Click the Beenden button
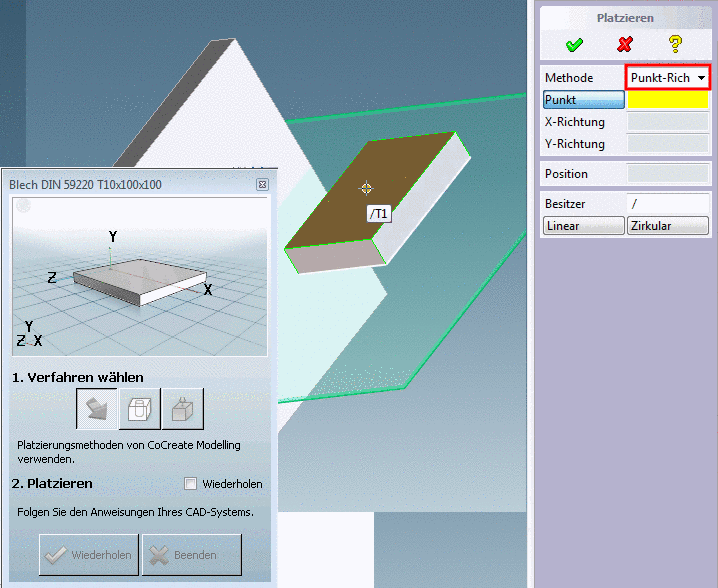The image size is (718, 588). click(x=191, y=555)
